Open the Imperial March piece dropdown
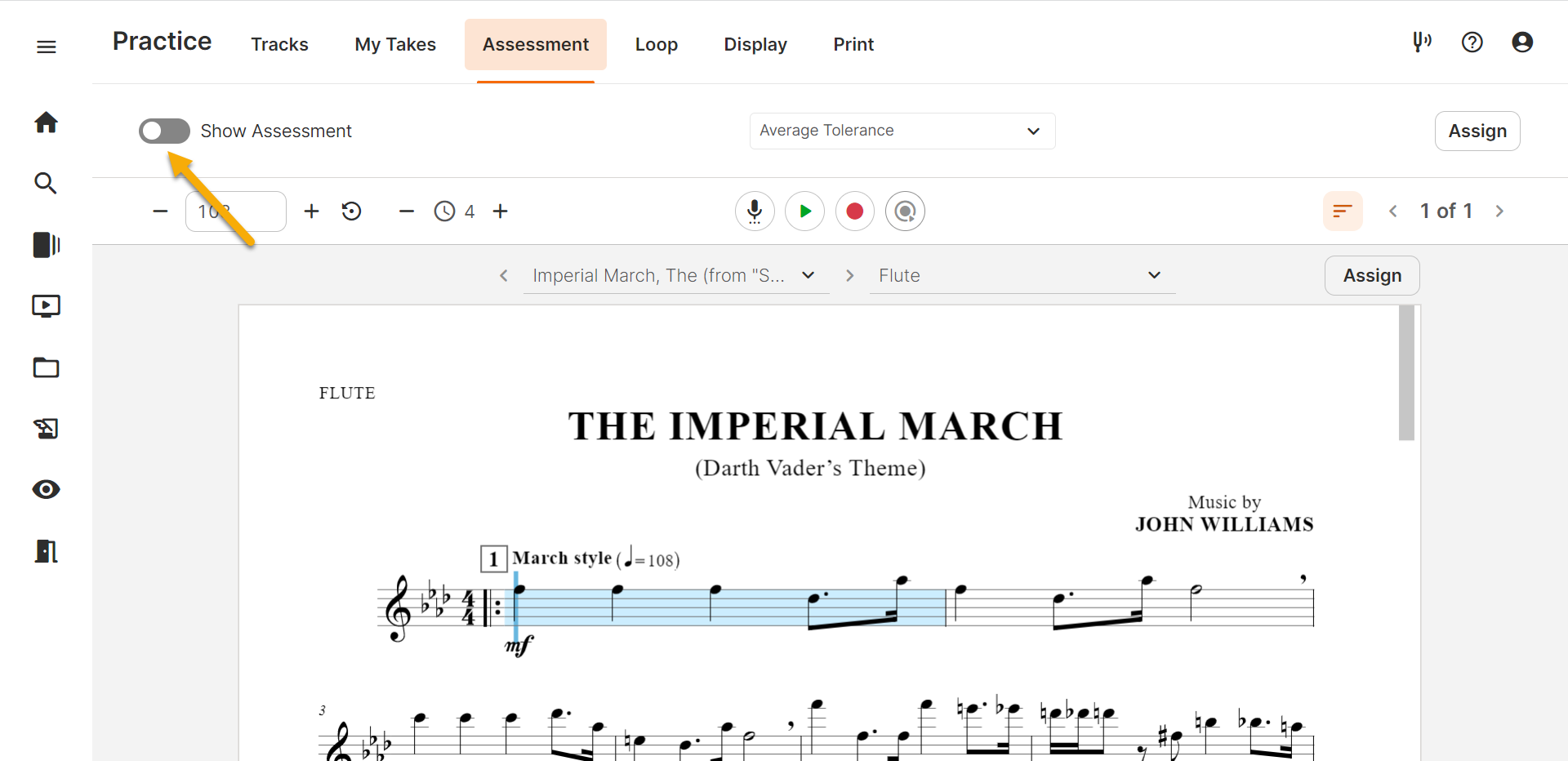 pos(676,276)
